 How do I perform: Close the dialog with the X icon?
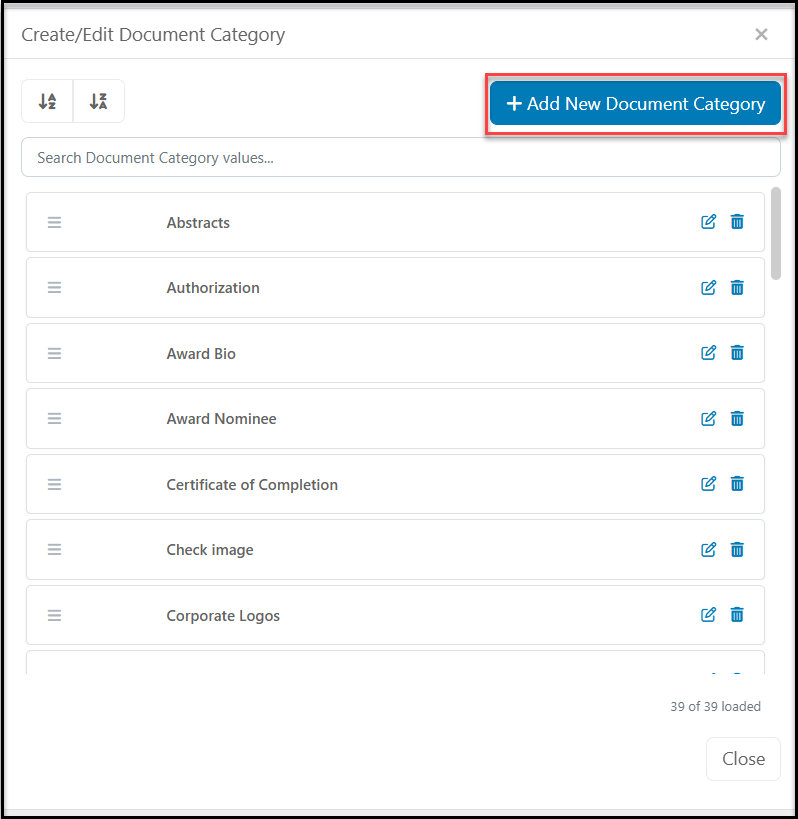pos(761,34)
